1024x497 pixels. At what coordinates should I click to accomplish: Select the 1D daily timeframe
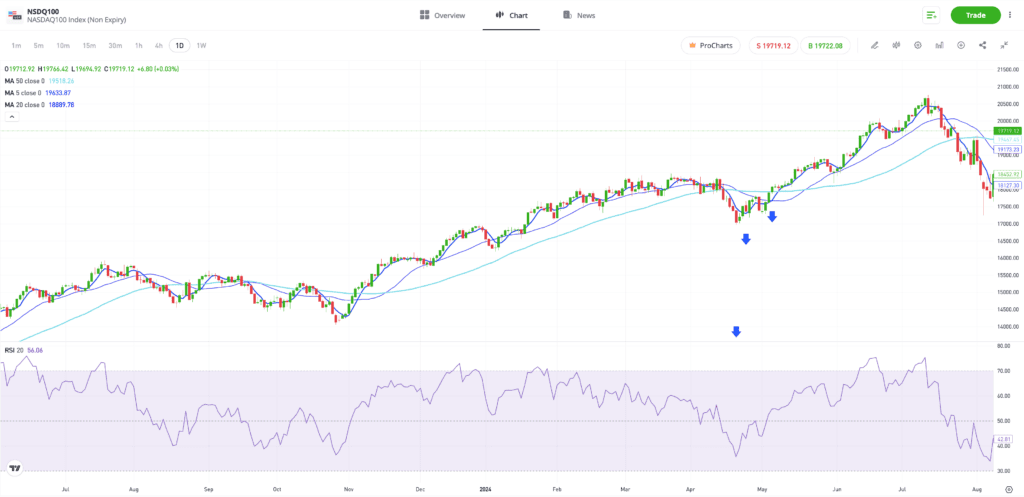tap(180, 45)
